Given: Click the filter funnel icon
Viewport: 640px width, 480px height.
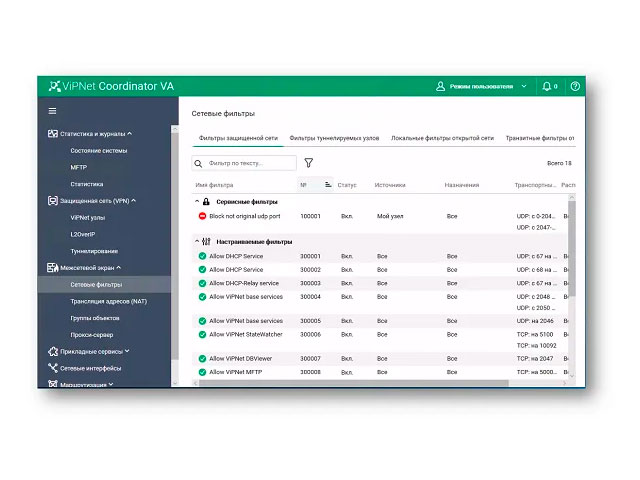Looking at the screenshot, I should (x=309, y=162).
